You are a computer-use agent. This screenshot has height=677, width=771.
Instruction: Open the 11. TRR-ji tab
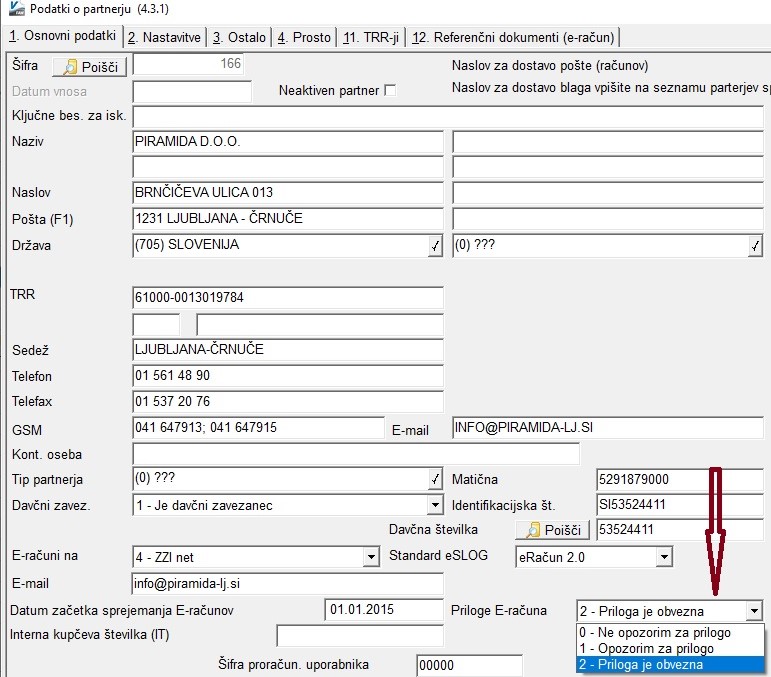371,37
